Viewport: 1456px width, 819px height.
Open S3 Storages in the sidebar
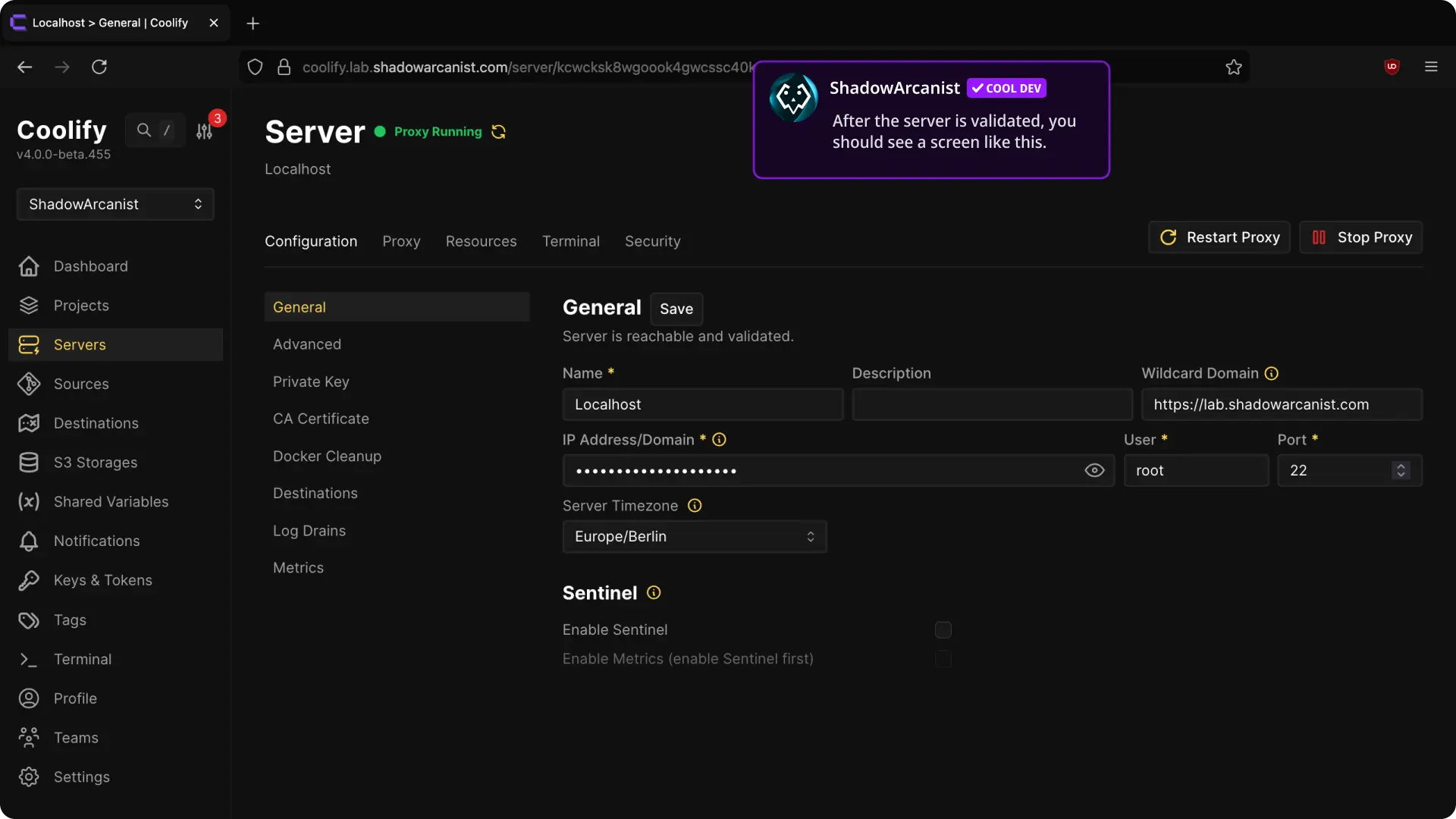pyautogui.click(x=95, y=463)
